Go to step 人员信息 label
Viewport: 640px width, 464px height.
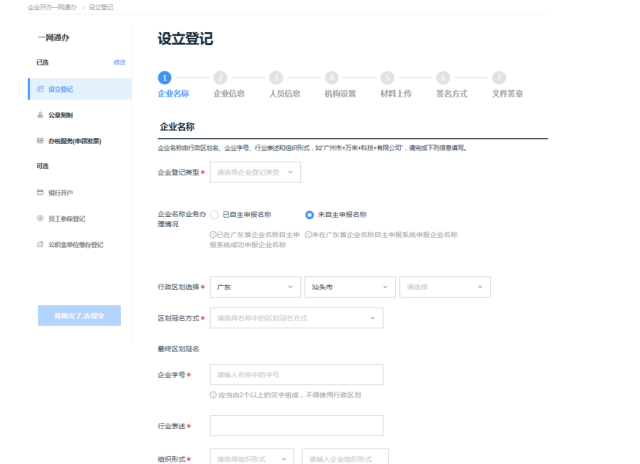[x=285, y=93]
